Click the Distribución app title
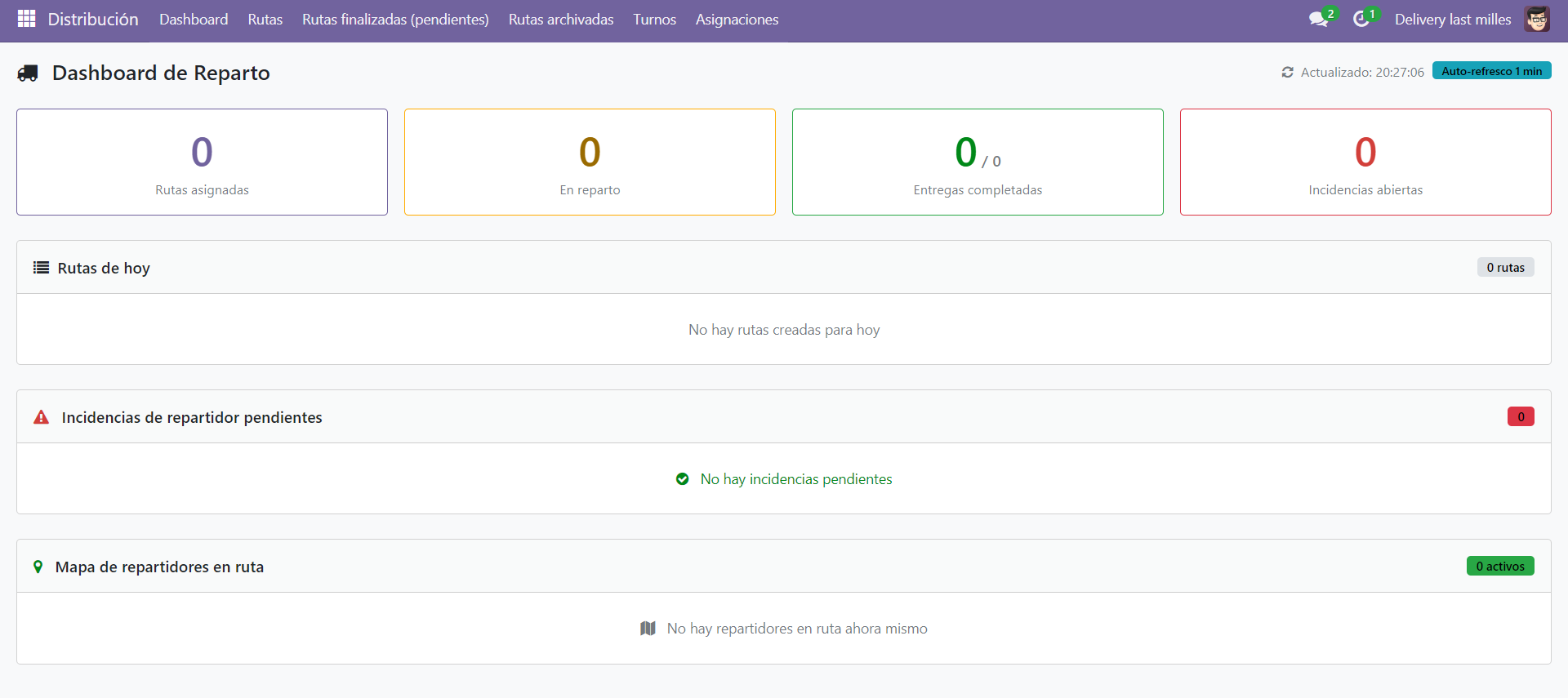Image resolution: width=1568 pixels, height=698 pixels. coord(93,19)
